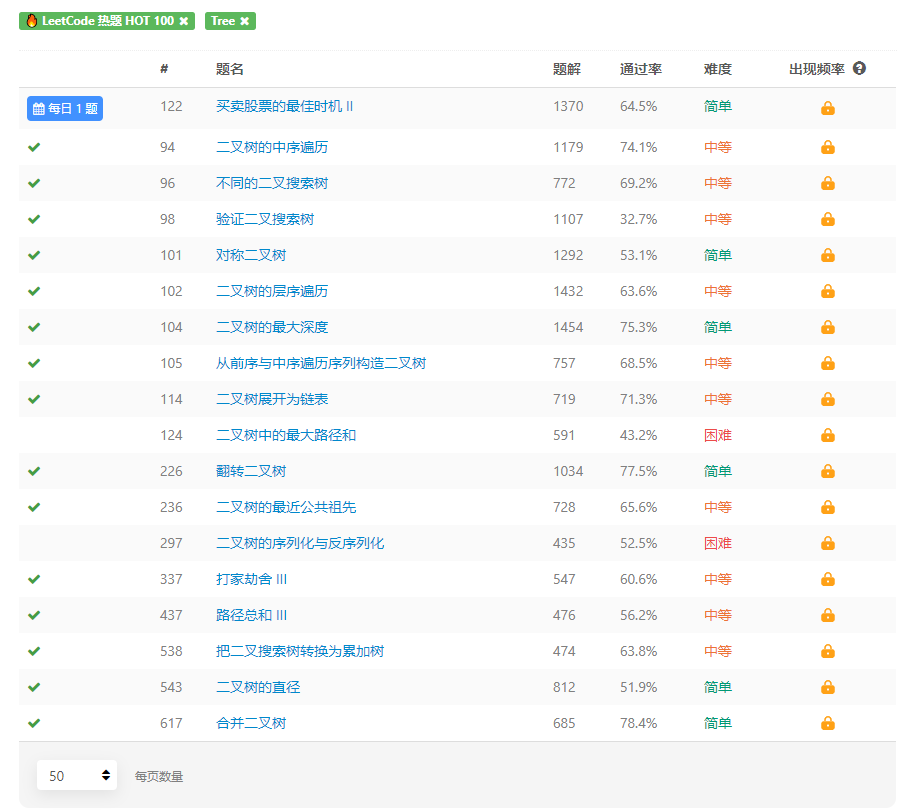The height and width of the screenshot is (810, 907).
Task: Sort by the 题名 column header
Action: (x=230, y=69)
